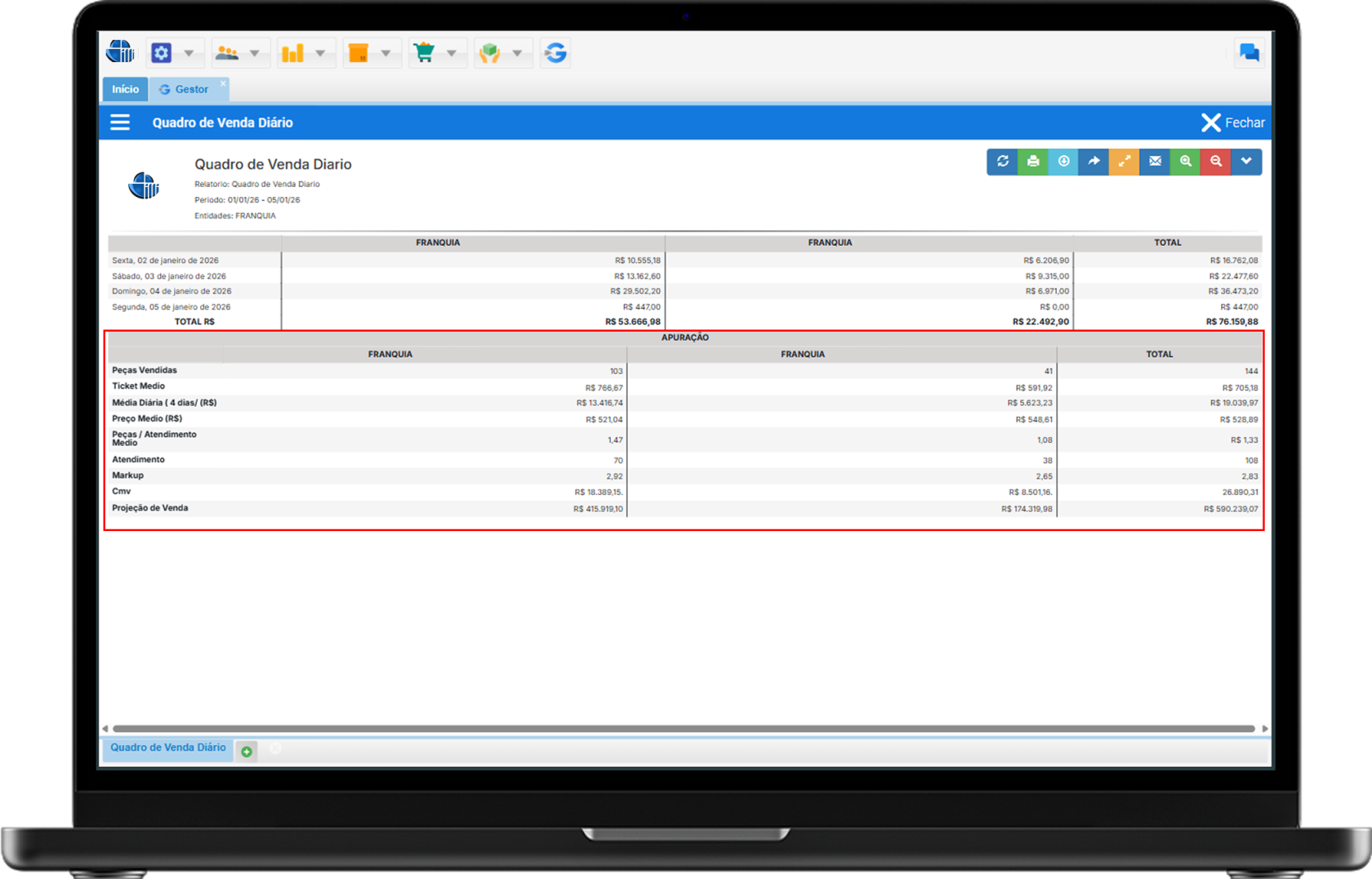1372x879 pixels.
Task: Add a new tab with green plus button
Action: (247, 752)
